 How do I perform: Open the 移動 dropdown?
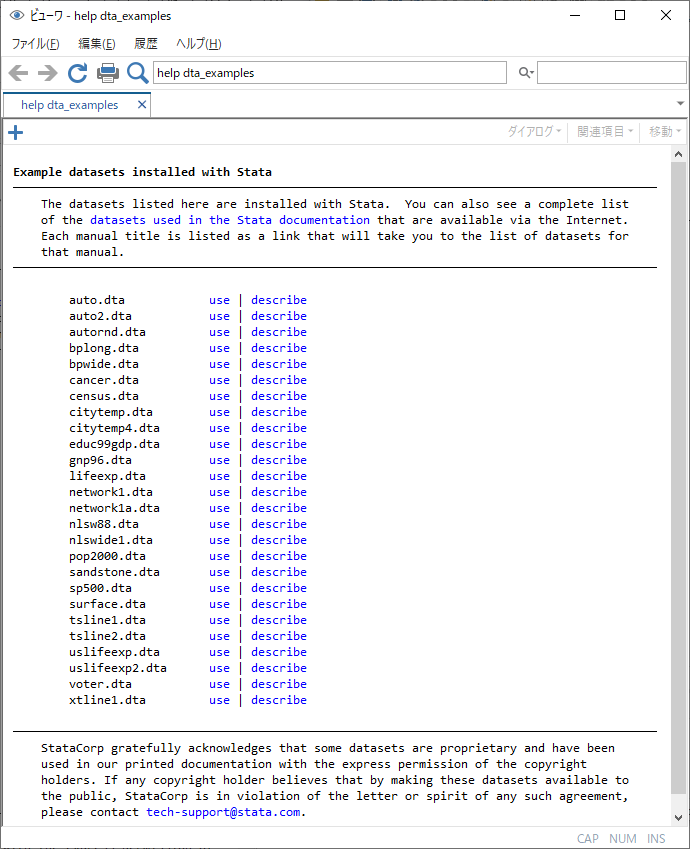(x=665, y=131)
